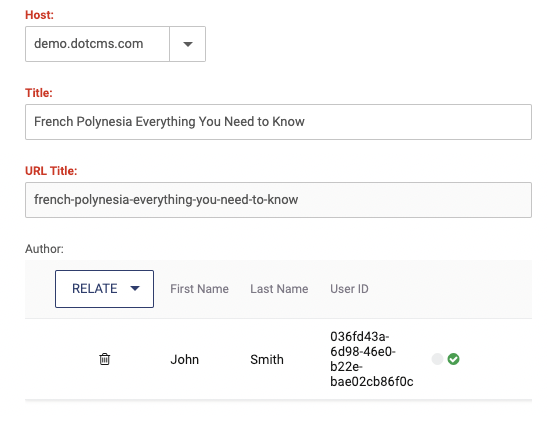Click the user ID starting 036fd43a

click(372, 359)
